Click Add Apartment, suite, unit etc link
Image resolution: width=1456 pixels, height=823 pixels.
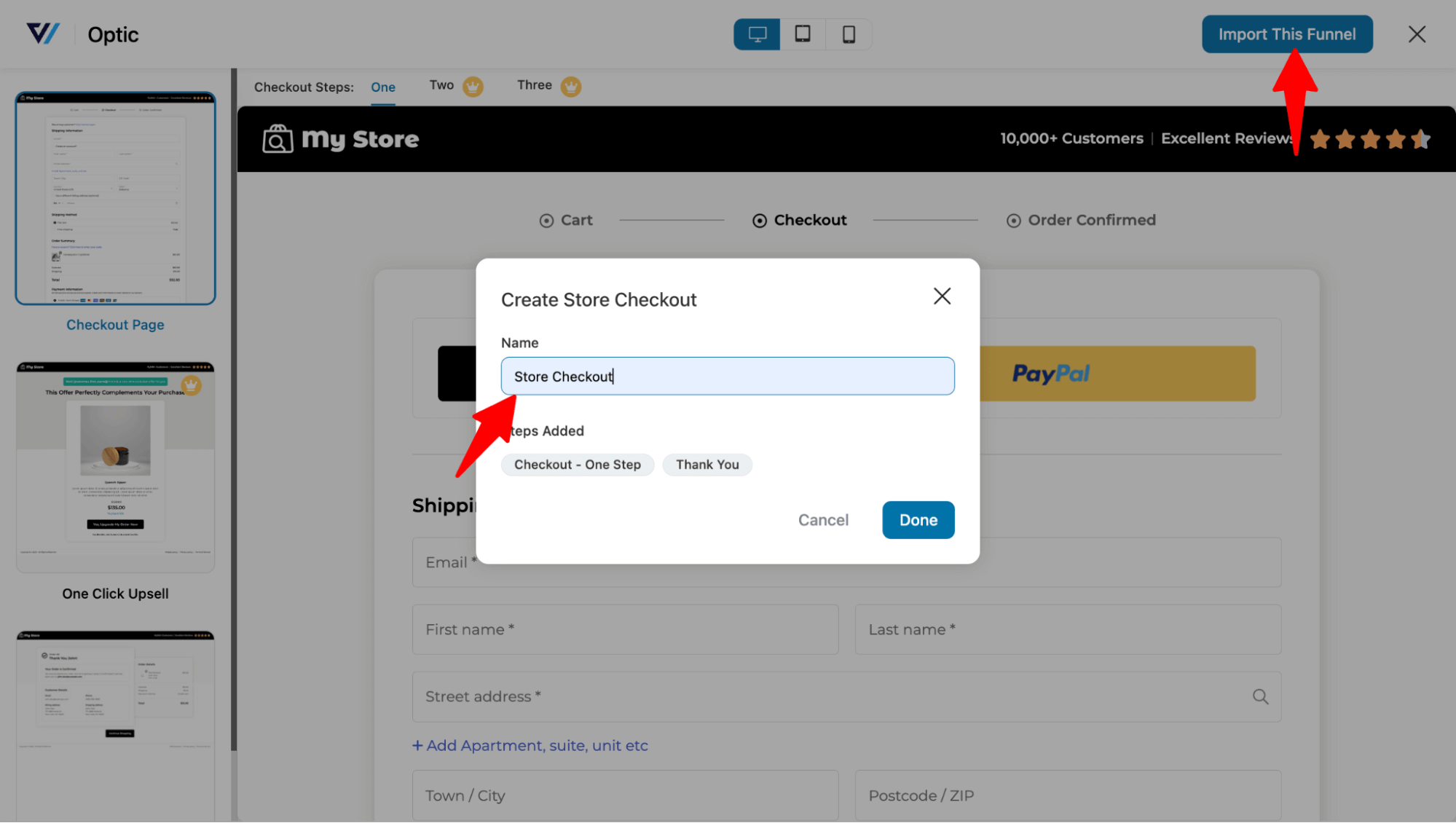530,746
